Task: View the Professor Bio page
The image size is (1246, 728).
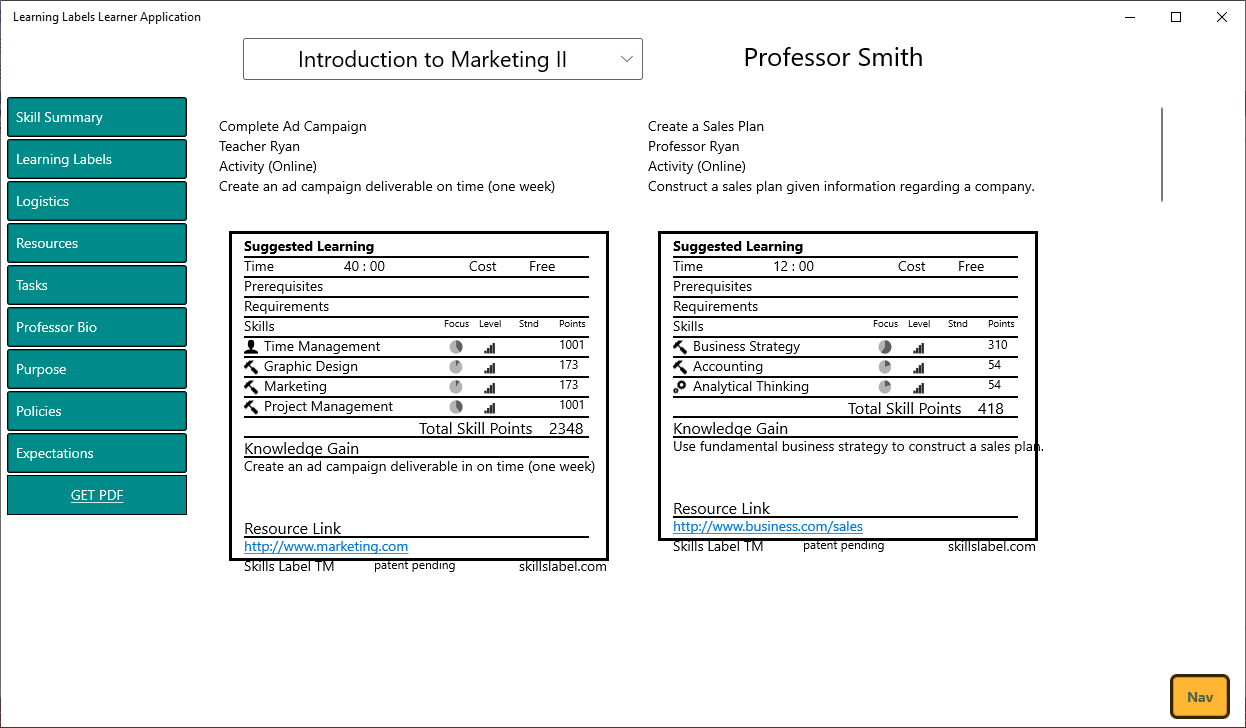Action: point(97,327)
